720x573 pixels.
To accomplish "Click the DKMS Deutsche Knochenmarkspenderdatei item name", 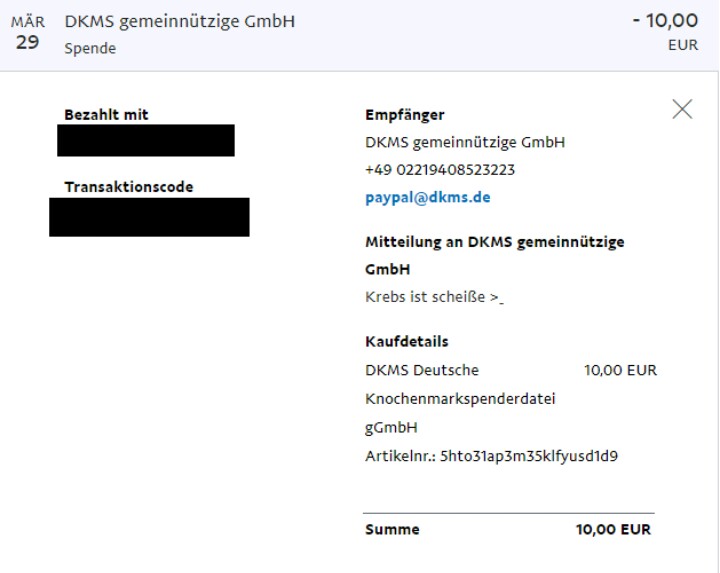I will (460, 399).
